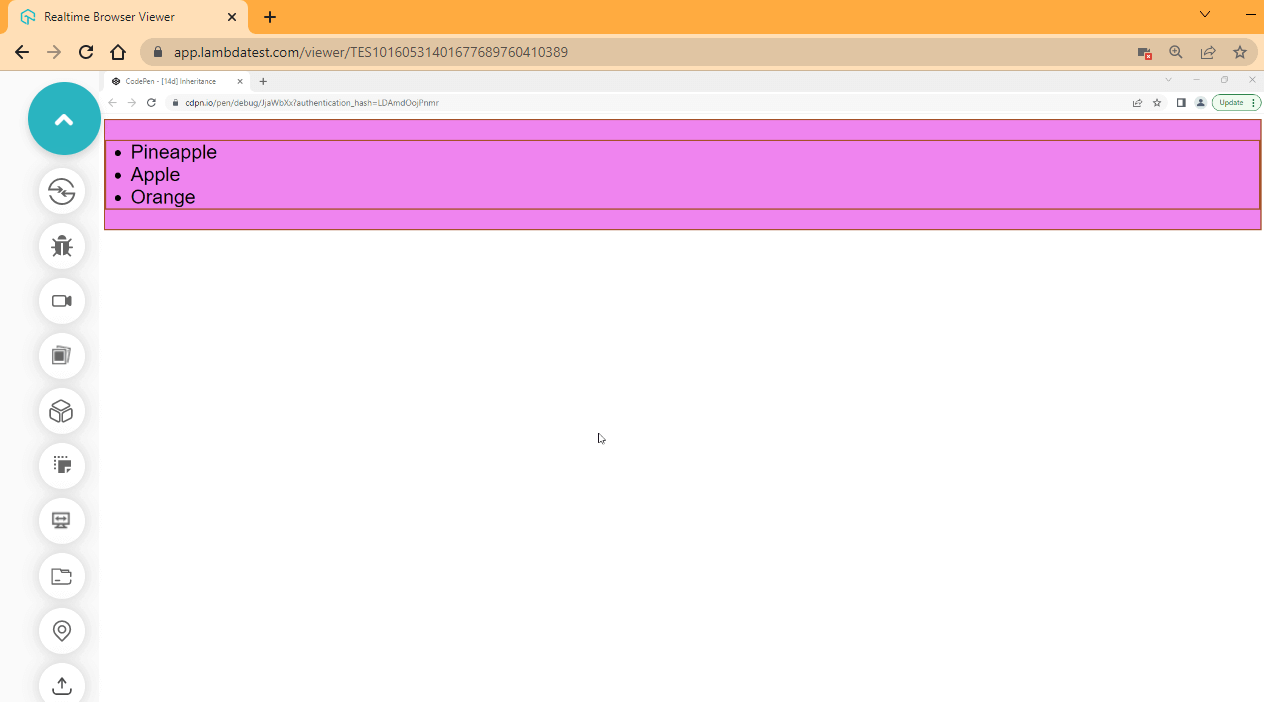Screen dimensions: 1264x702
Task: Open the file upload tool
Action: (62, 685)
